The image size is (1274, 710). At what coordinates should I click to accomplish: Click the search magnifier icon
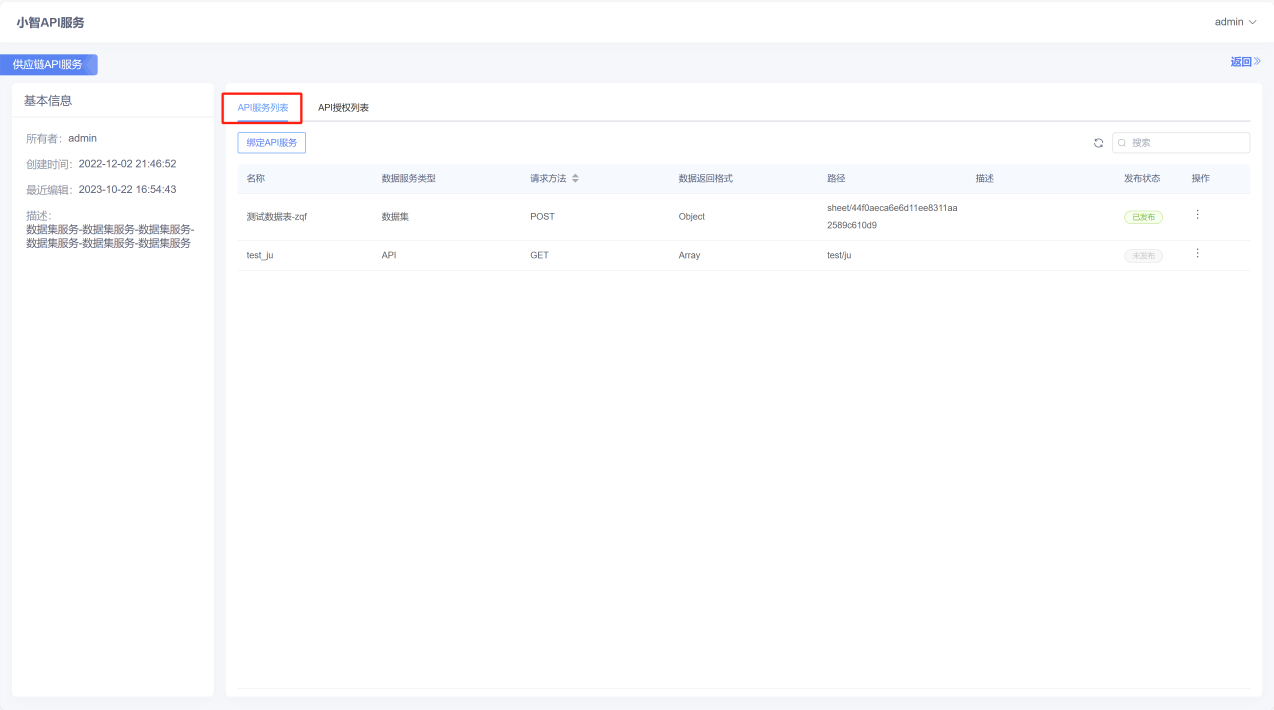[x=1122, y=143]
